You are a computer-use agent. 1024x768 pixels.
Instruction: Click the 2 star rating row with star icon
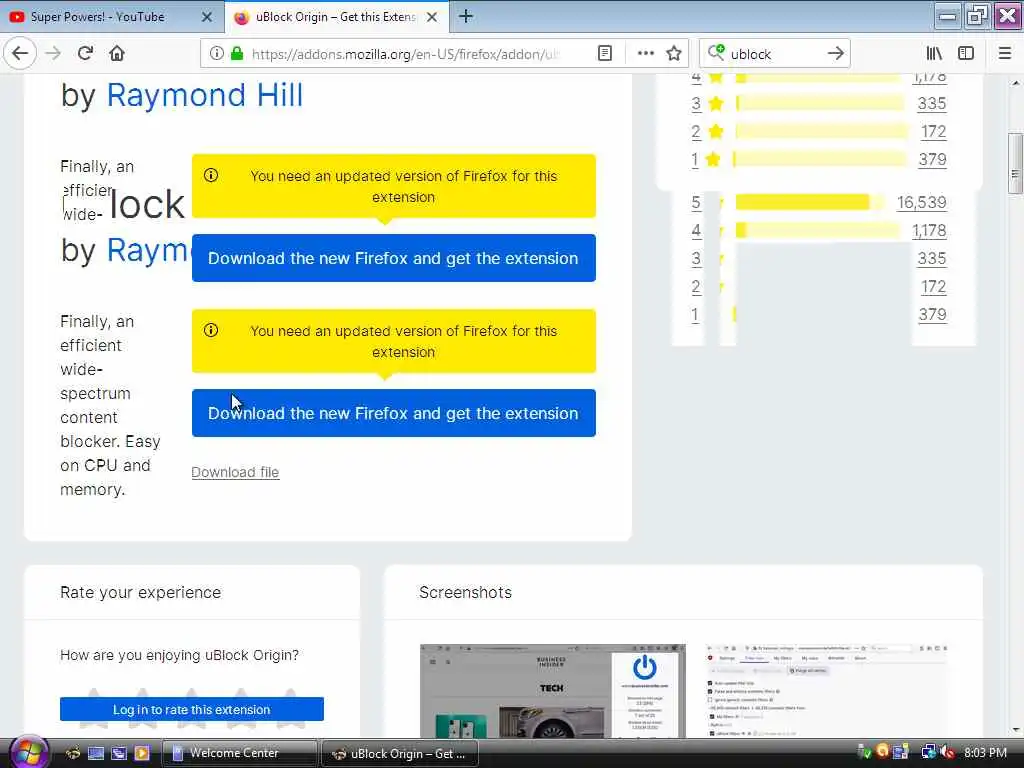tap(820, 131)
